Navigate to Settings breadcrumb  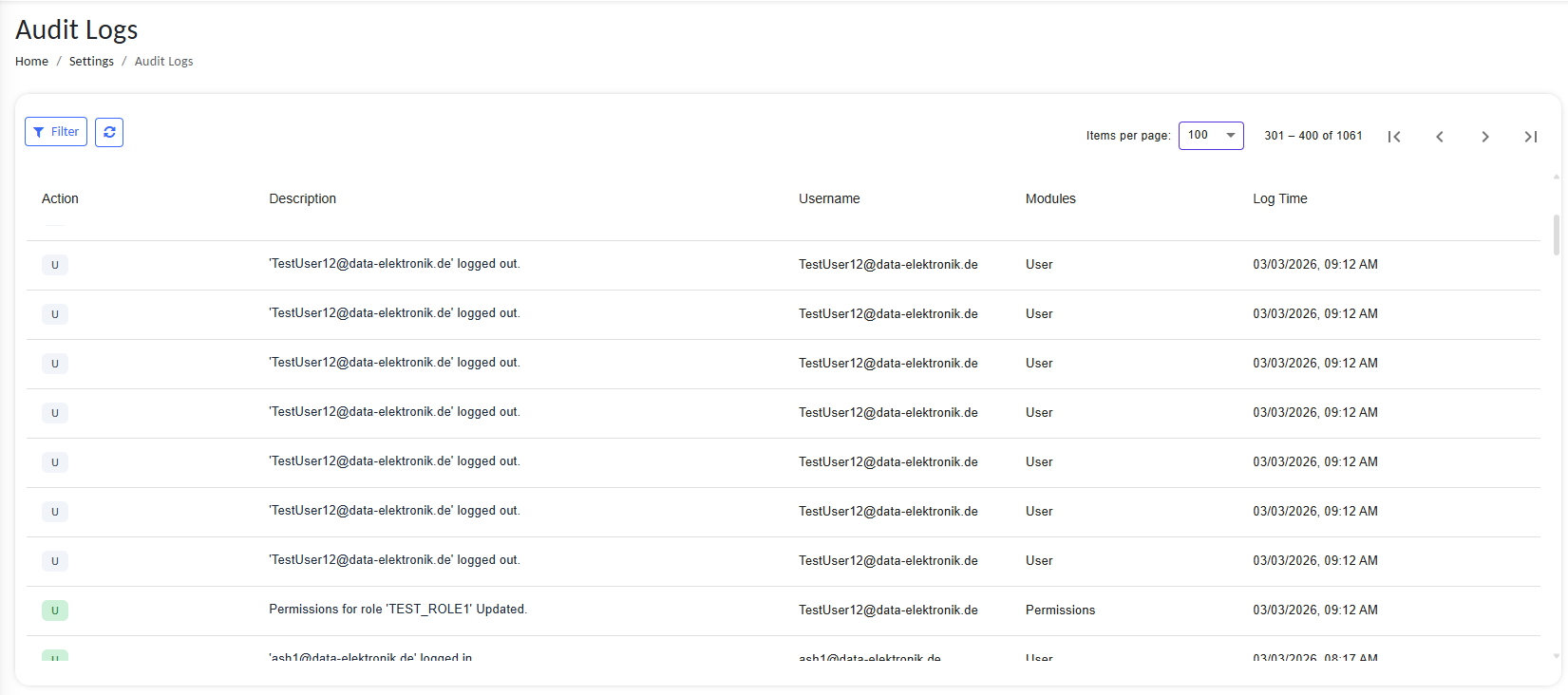pos(91,62)
